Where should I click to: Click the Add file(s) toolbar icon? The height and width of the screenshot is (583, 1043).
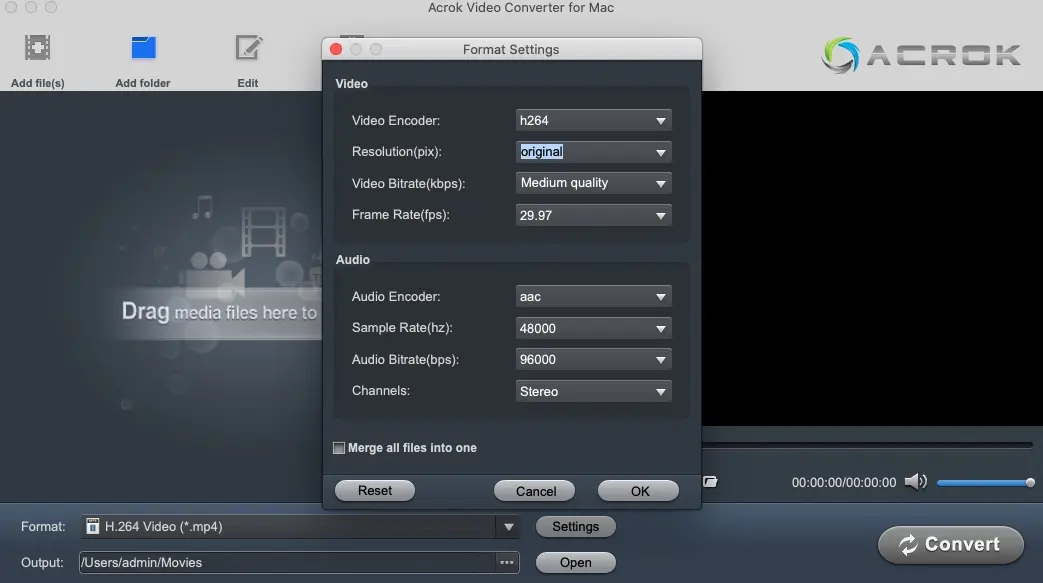(x=38, y=48)
